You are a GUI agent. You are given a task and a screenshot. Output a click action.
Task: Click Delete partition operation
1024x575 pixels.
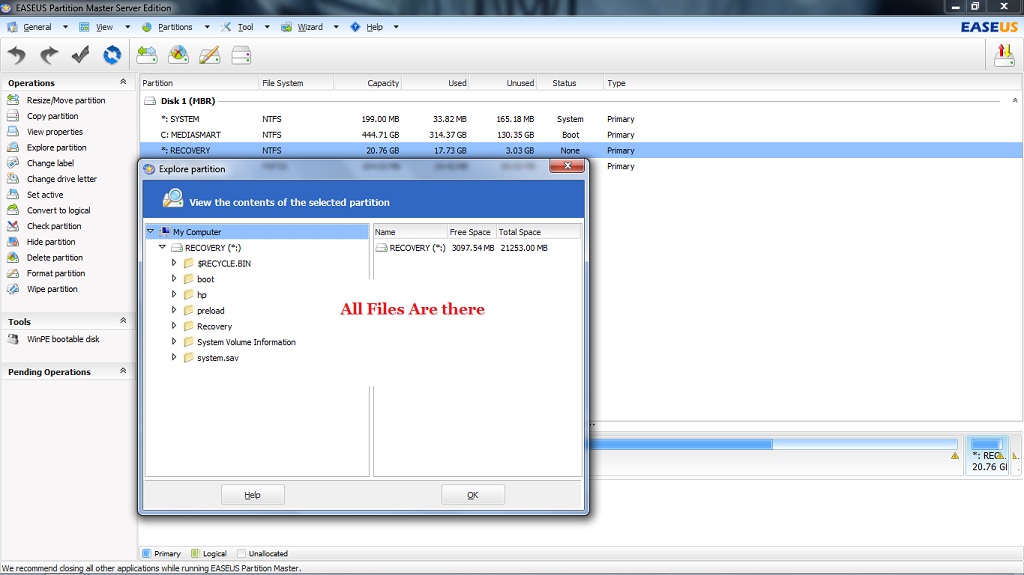click(54, 257)
